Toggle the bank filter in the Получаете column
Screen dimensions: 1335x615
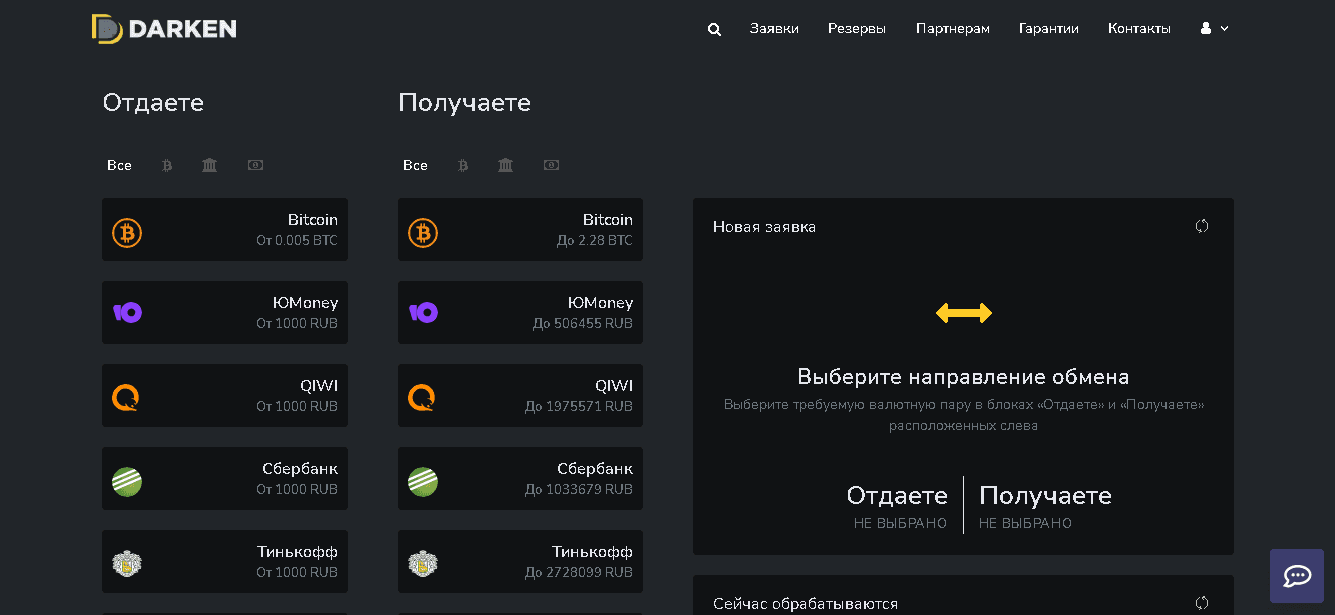506,165
